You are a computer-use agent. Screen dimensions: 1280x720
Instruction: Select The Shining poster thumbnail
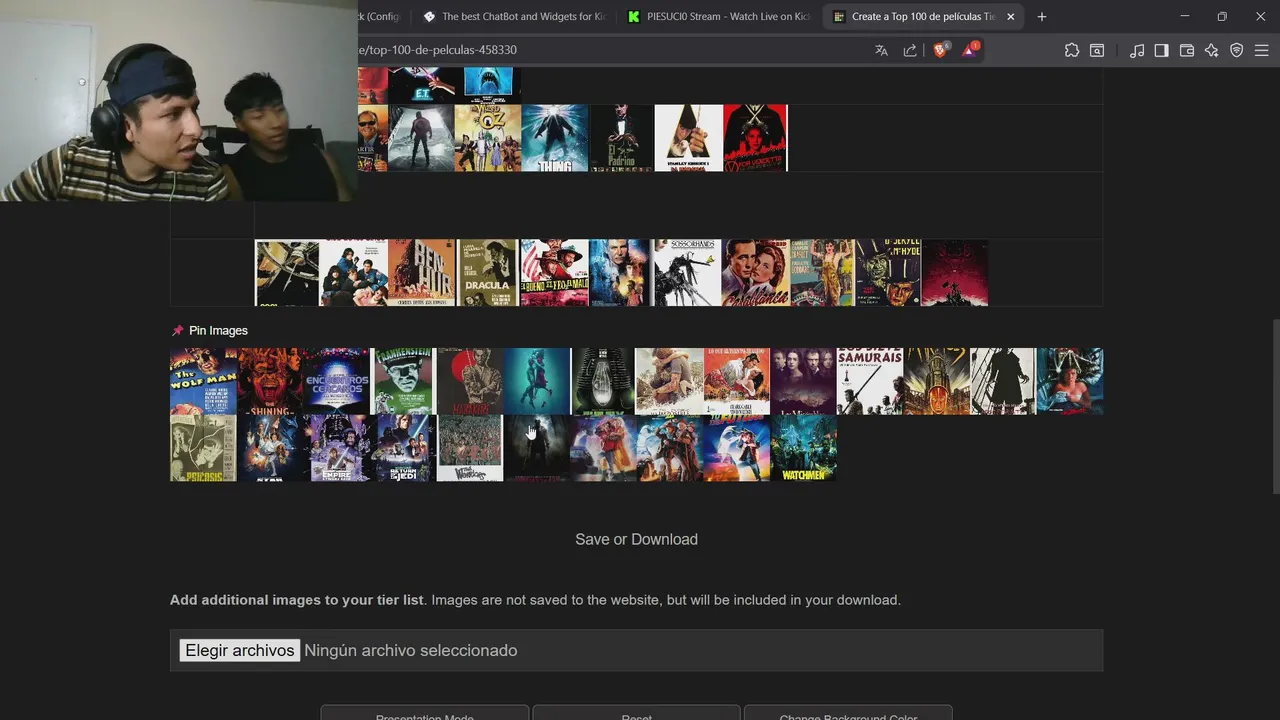[x=270, y=381]
